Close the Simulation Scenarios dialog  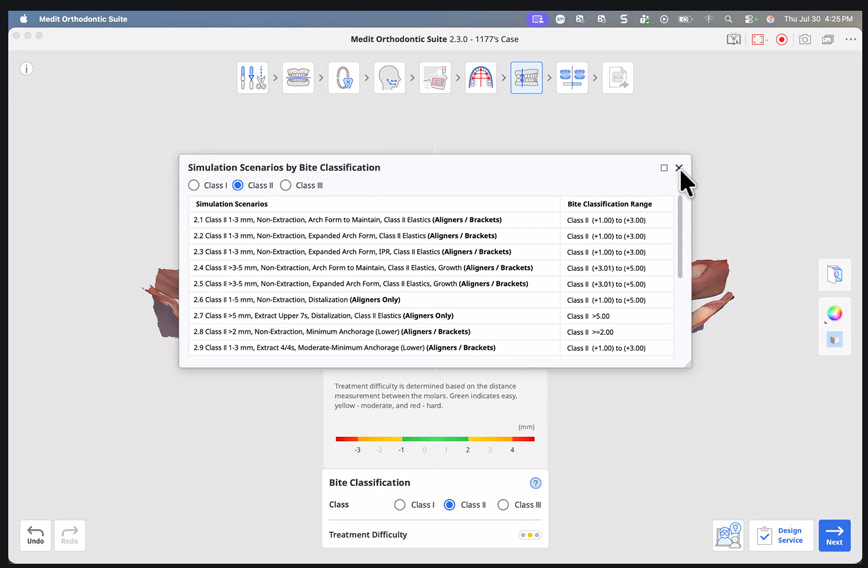pyautogui.click(x=679, y=167)
